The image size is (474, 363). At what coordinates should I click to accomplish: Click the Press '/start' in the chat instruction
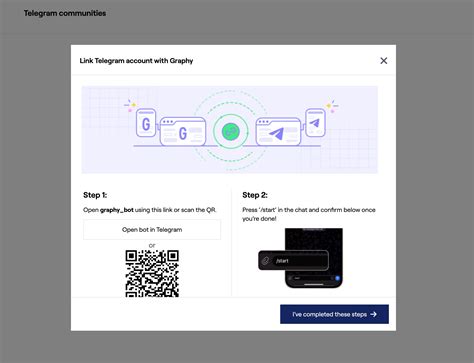309,214
